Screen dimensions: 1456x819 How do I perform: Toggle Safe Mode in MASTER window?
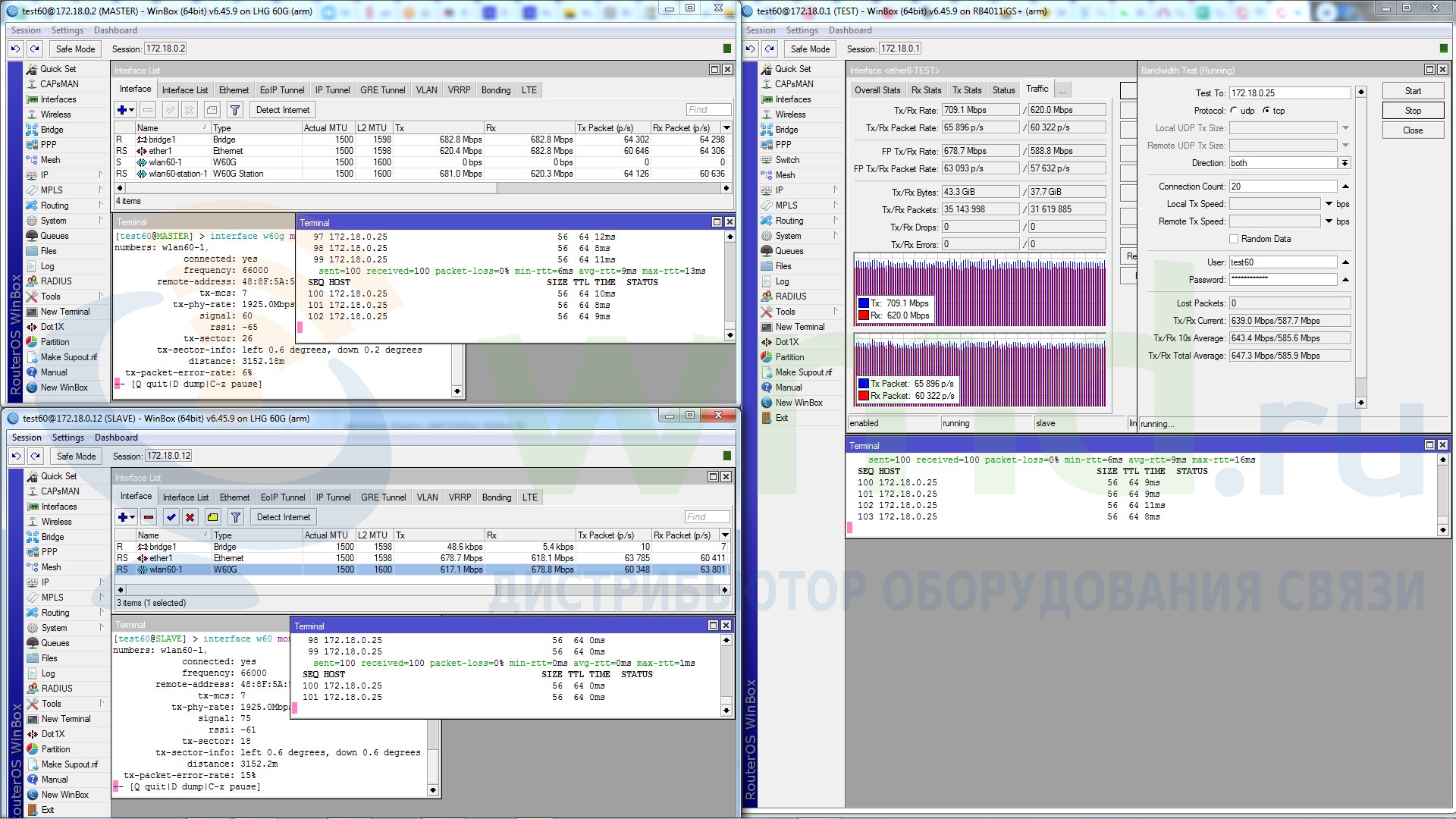(75, 49)
